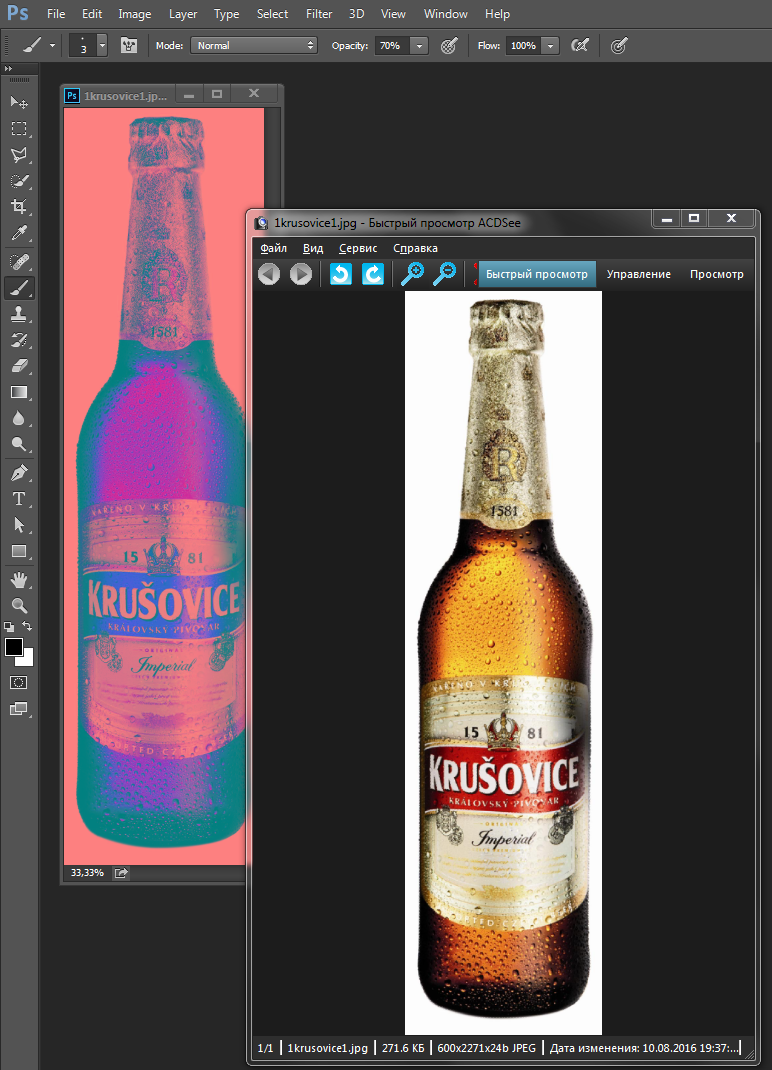
Task: Change screen mode button
Action: 18,710
